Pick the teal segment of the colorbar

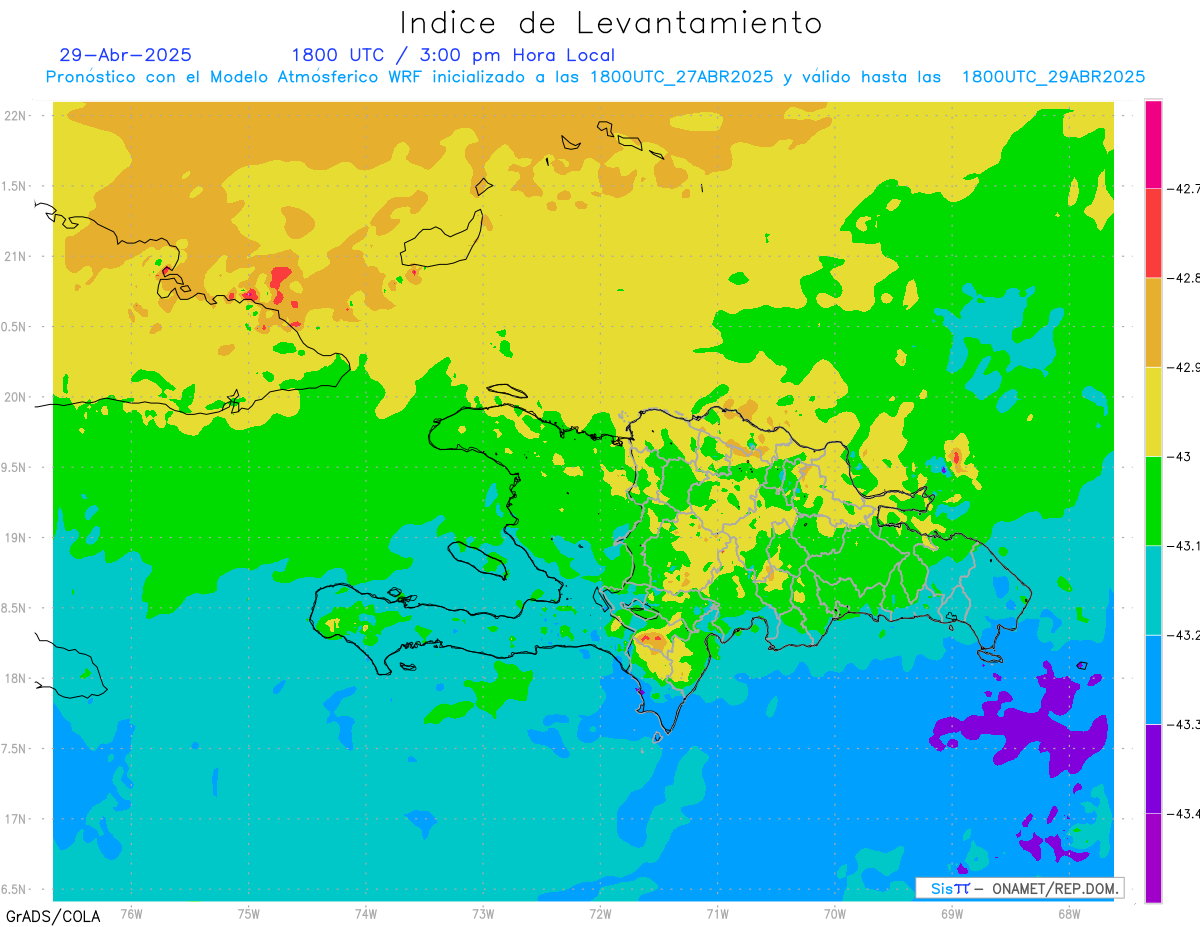[x=1153, y=590]
